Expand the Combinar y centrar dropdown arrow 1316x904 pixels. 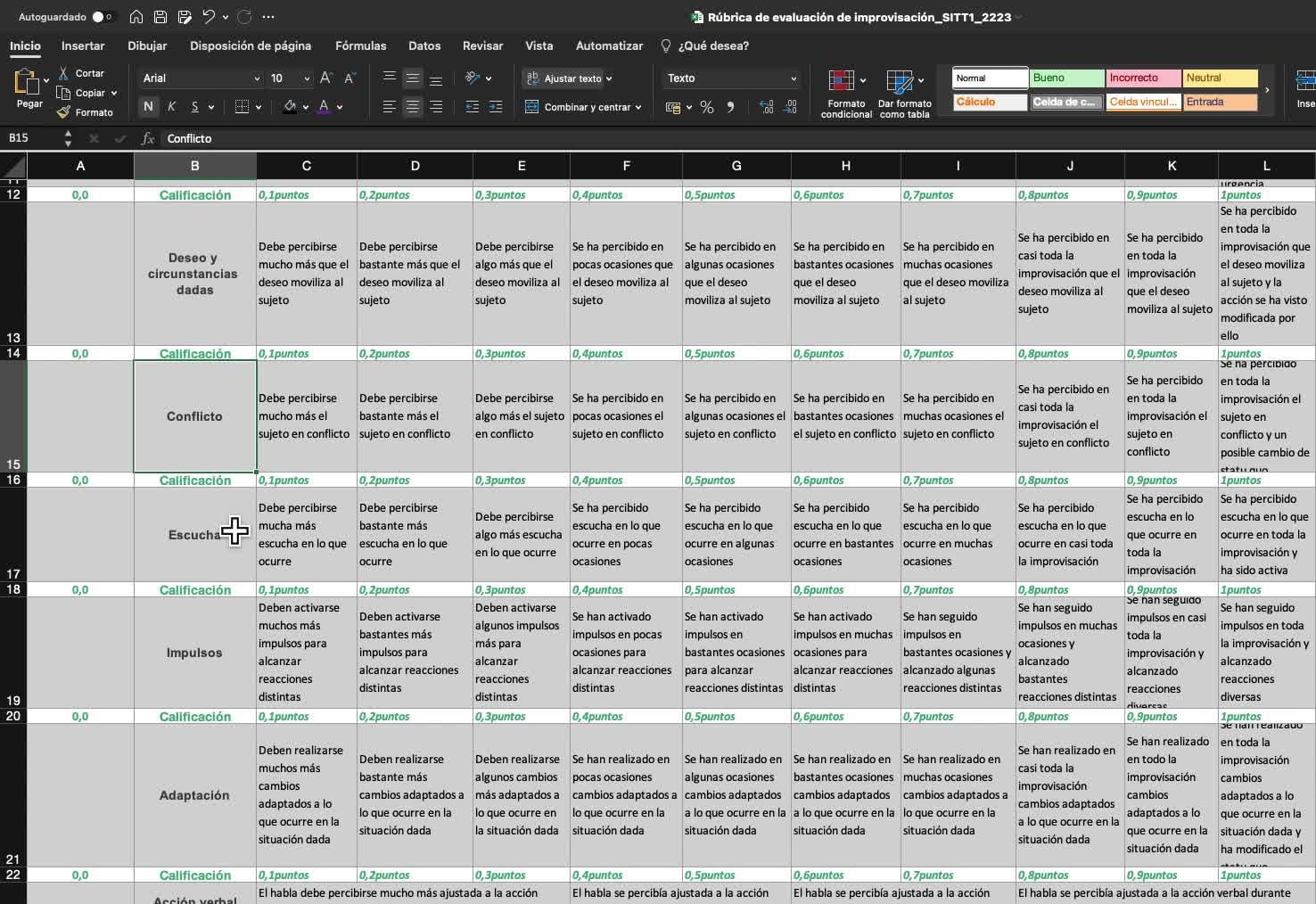[x=638, y=107]
